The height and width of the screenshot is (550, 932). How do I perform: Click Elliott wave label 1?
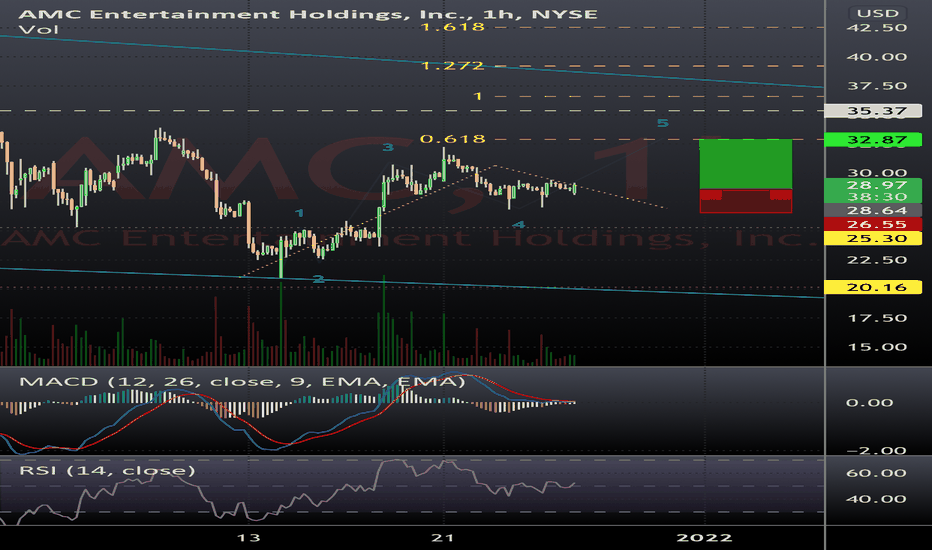(x=299, y=213)
